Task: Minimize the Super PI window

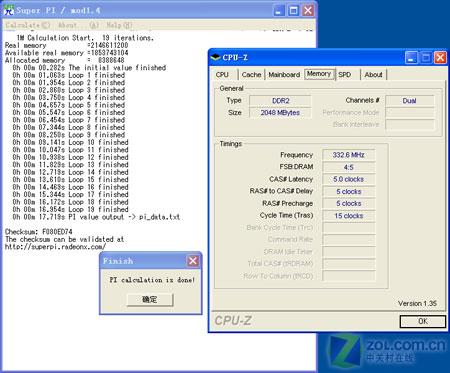Action: tap(279, 10)
